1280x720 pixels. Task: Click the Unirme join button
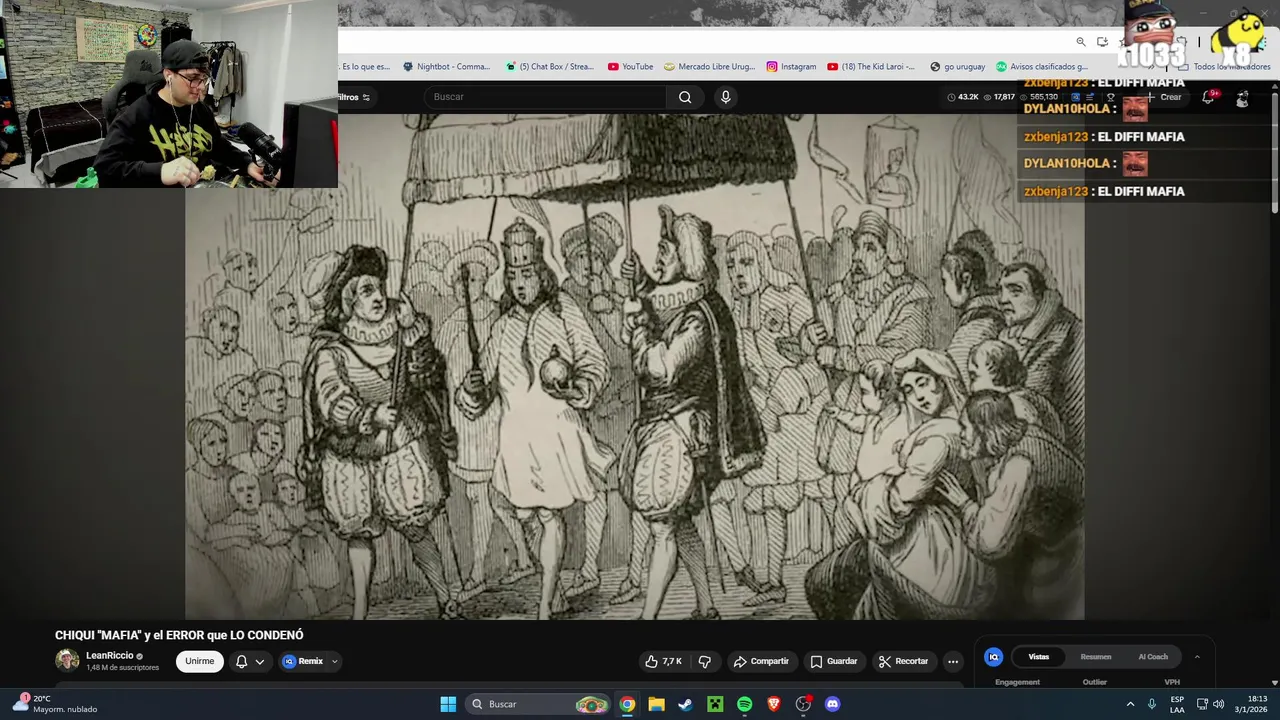[200, 661]
